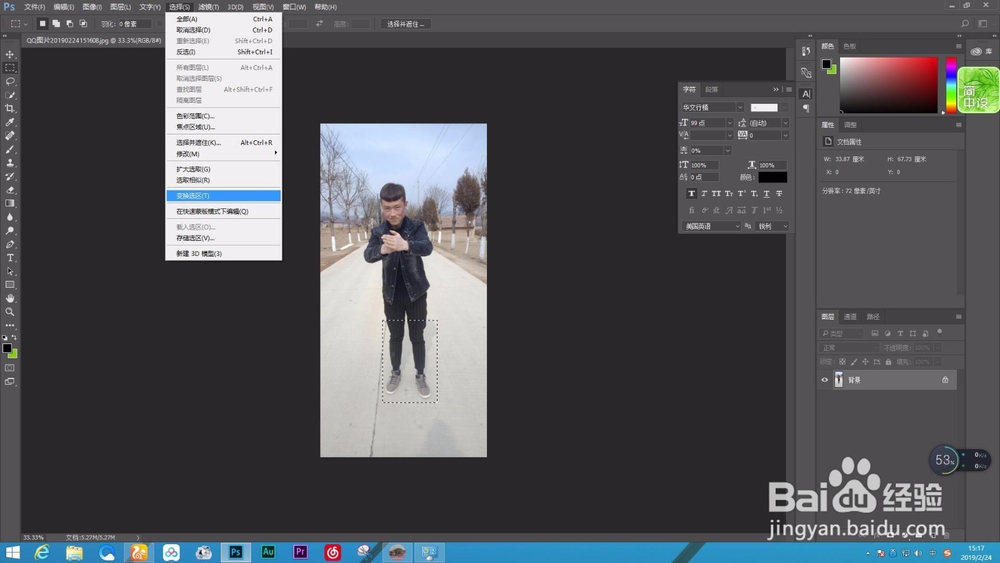This screenshot has width=1000, height=563.
Task: Select the Brush tool
Action: coord(10,149)
